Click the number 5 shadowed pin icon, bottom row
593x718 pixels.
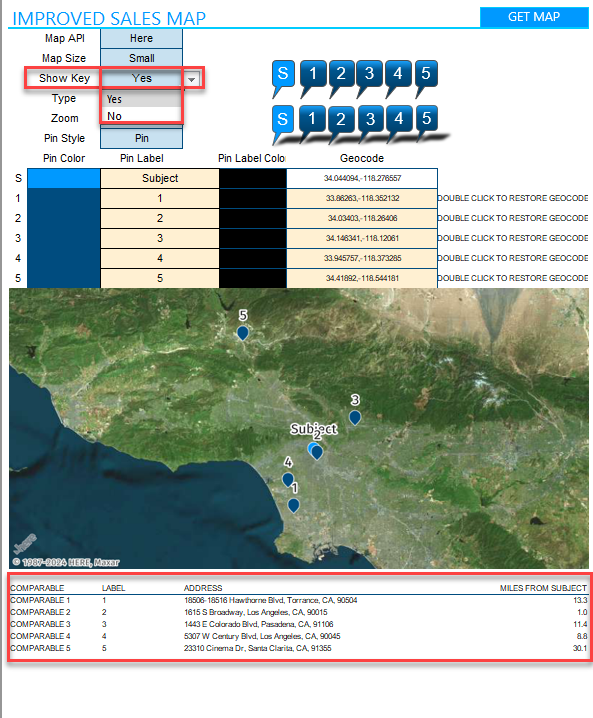(x=426, y=122)
